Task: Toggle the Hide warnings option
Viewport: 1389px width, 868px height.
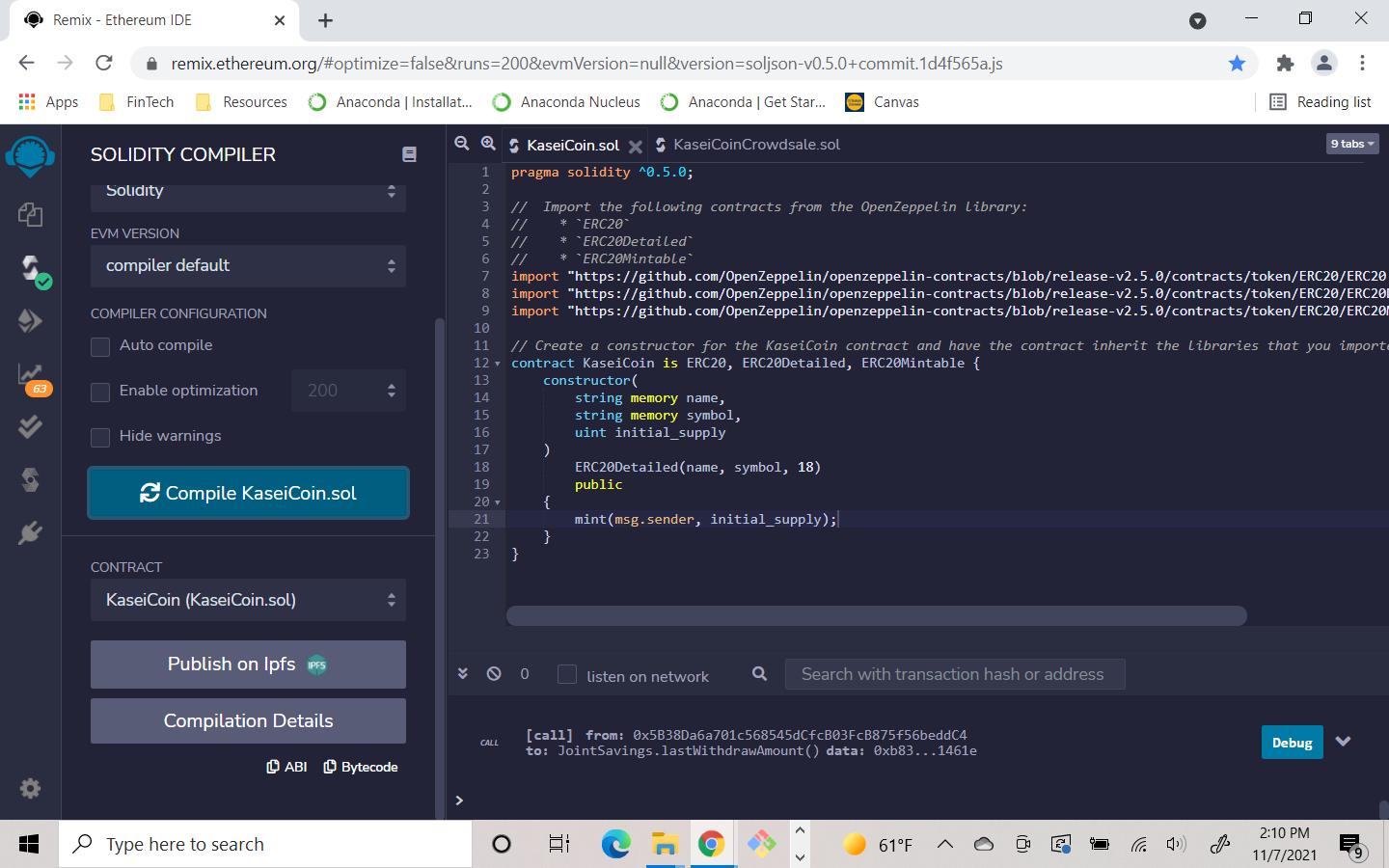Action: point(99,437)
